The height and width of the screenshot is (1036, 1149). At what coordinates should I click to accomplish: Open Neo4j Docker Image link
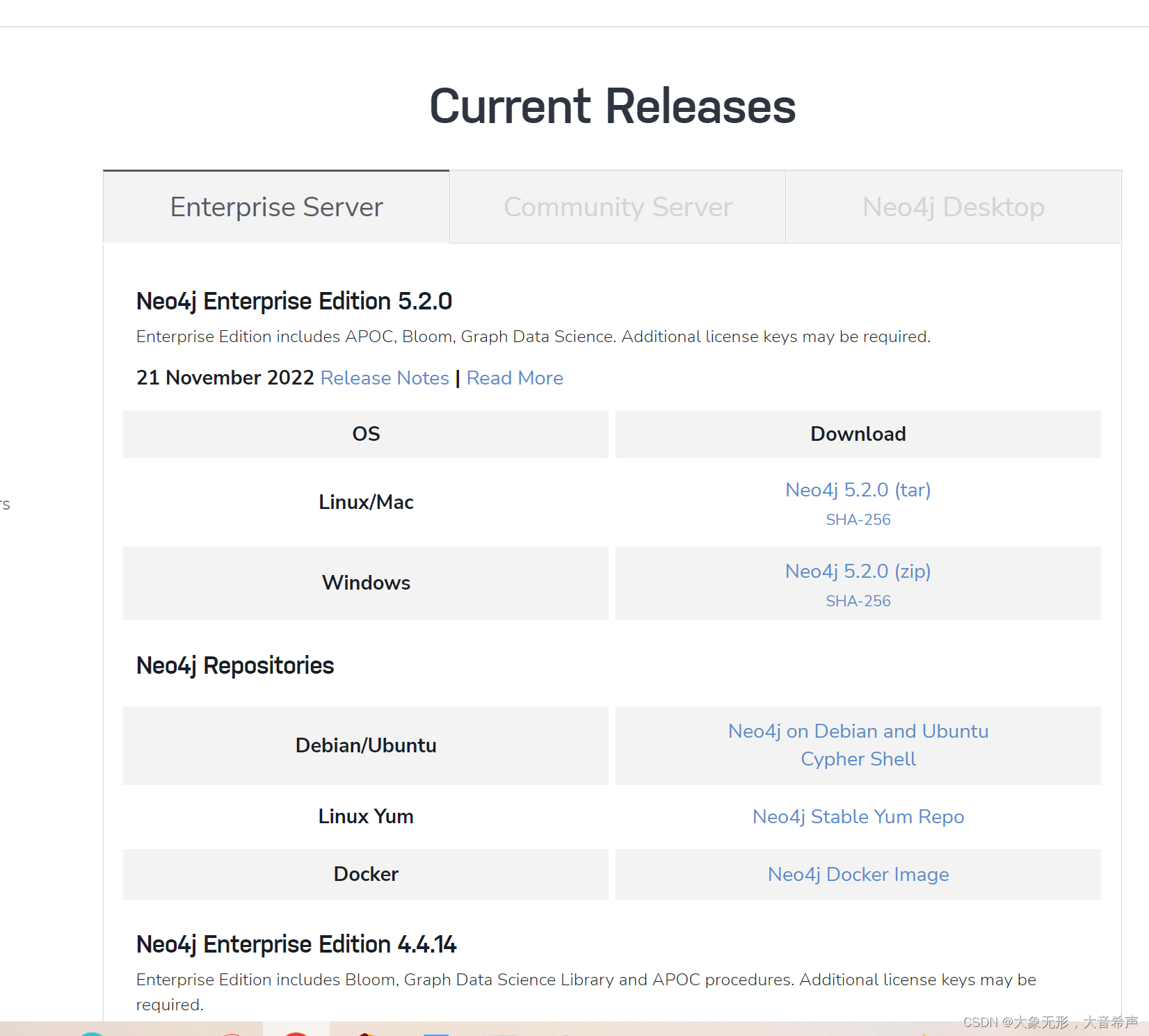858,874
